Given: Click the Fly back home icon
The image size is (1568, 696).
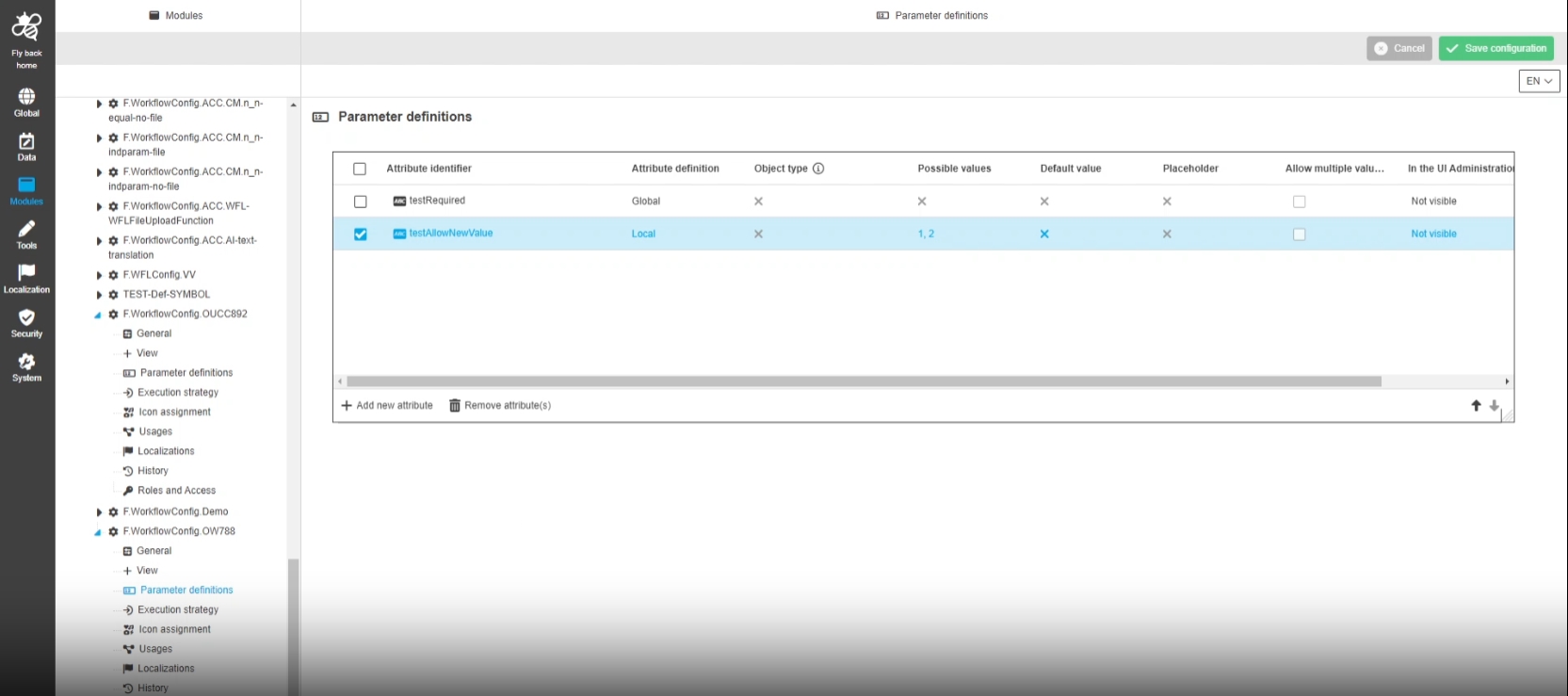Looking at the screenshot, I should 26,28.
